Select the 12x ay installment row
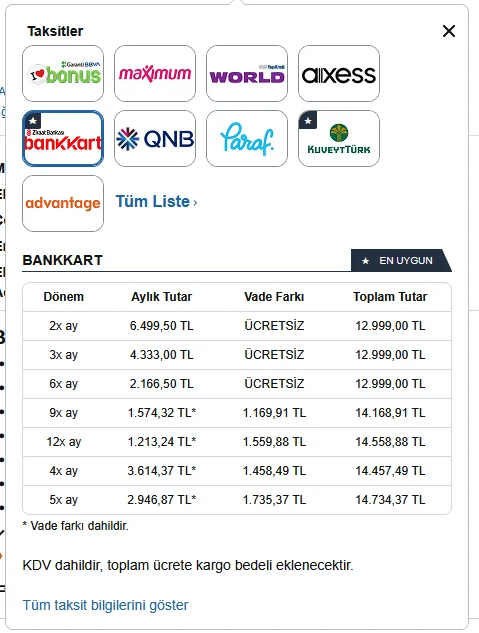479x633 pixels. click(237, 442)
